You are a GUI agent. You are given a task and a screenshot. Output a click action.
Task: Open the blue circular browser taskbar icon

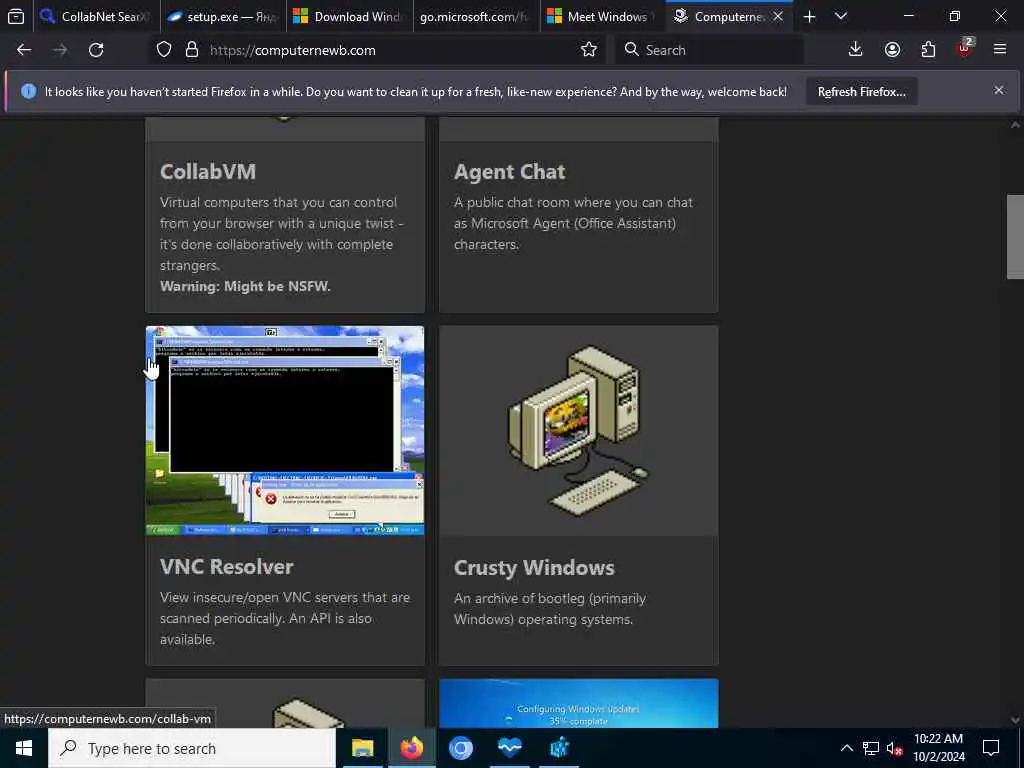point(460,748)
